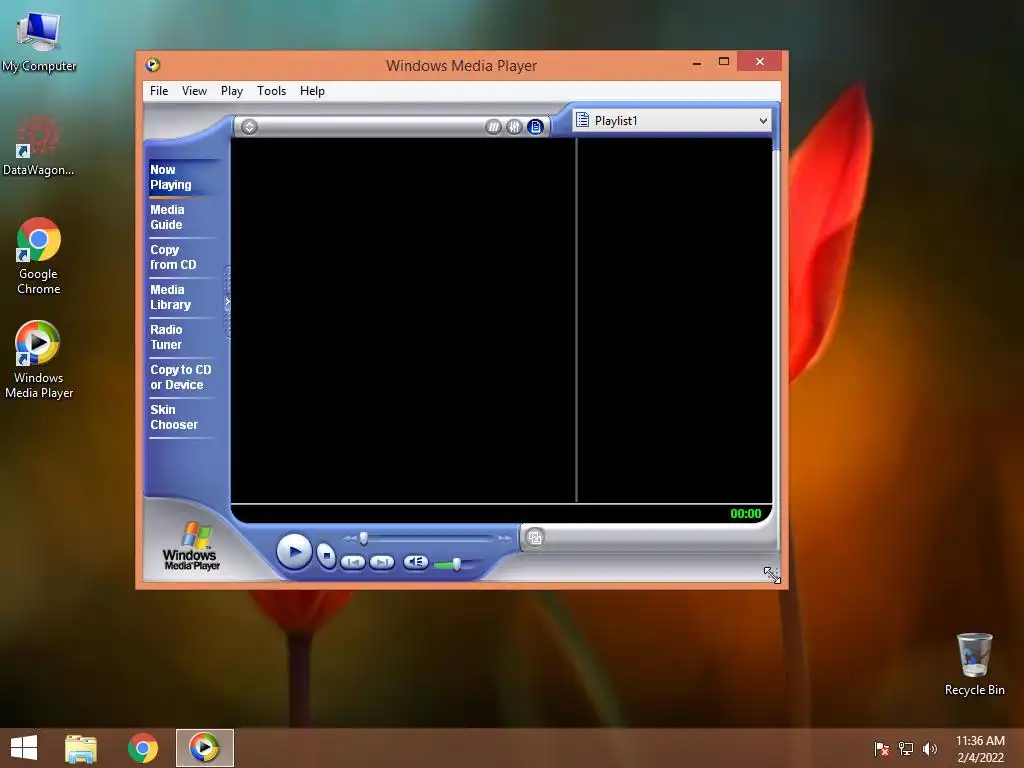1024x768 pixels.
Task: Open the File menu
Action: pos(159,91)
